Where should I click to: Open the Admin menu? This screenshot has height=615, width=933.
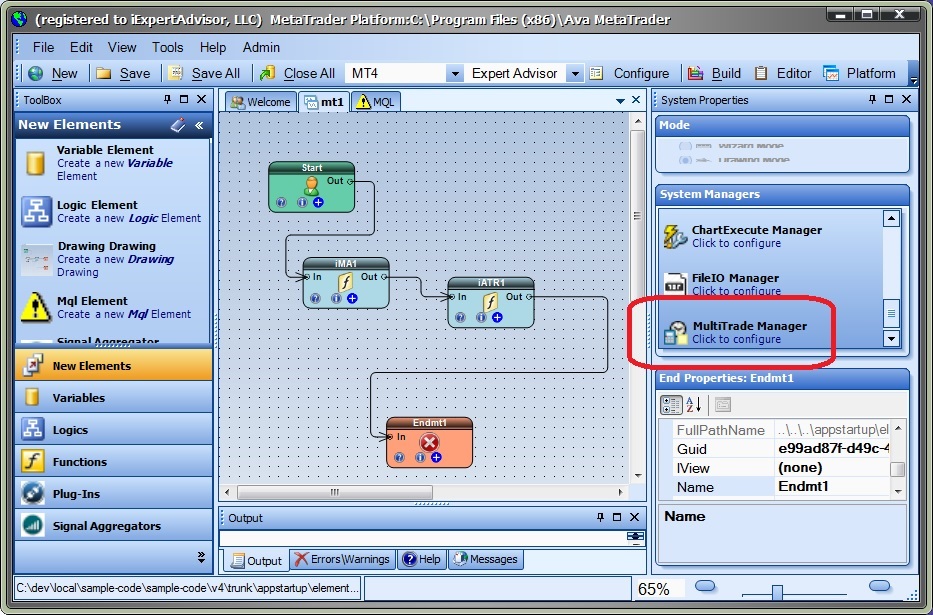point(261,47)
